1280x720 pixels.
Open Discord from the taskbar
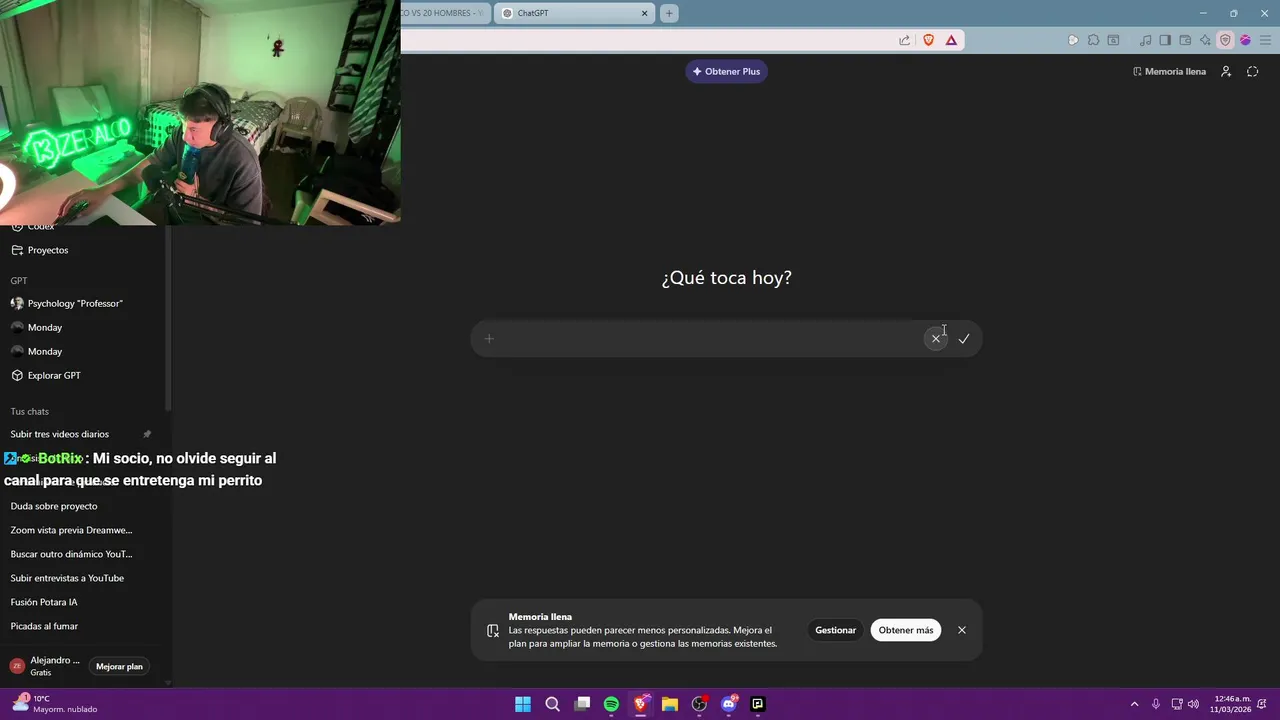pos(729,704)
